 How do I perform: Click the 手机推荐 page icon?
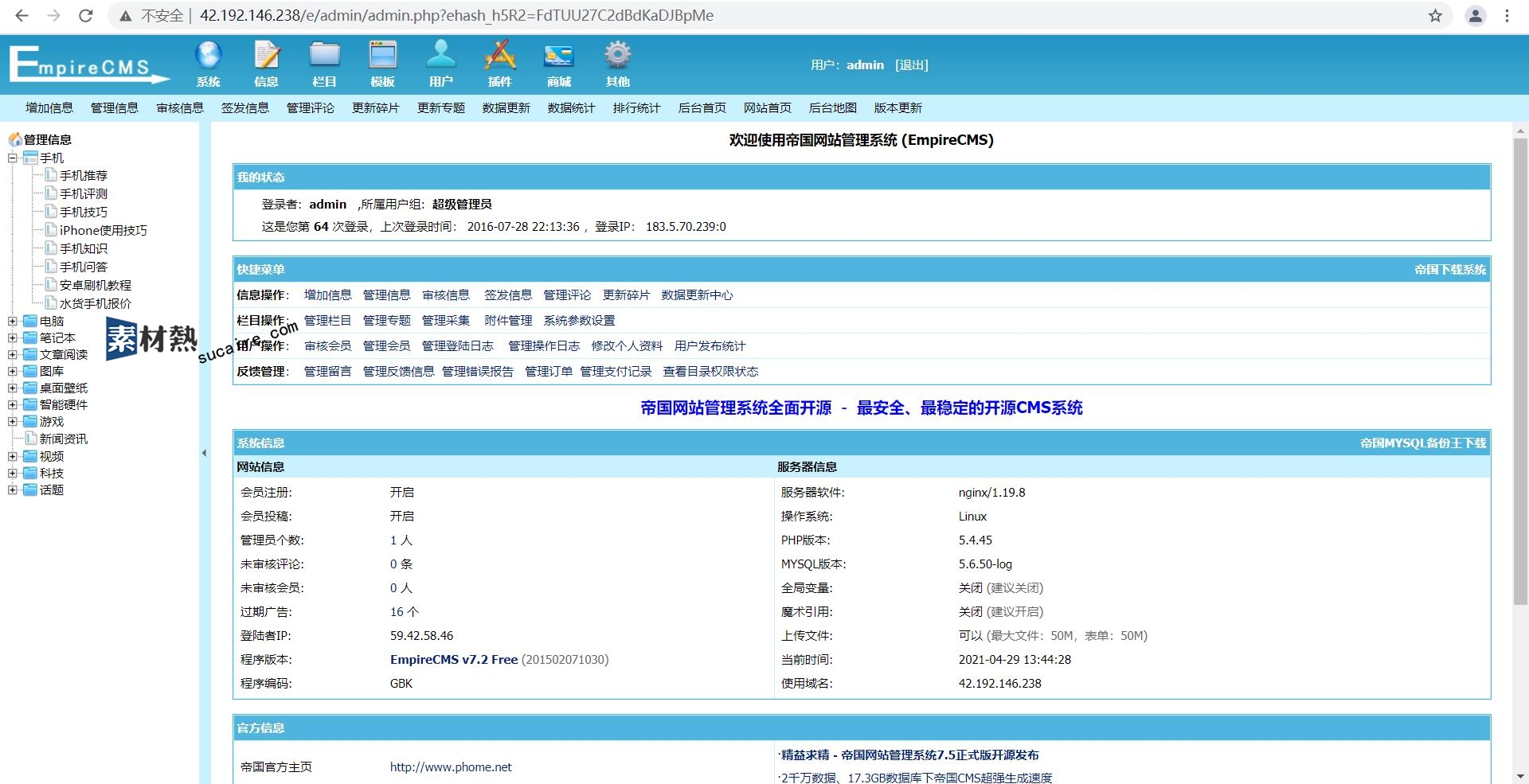click(51, 175)
